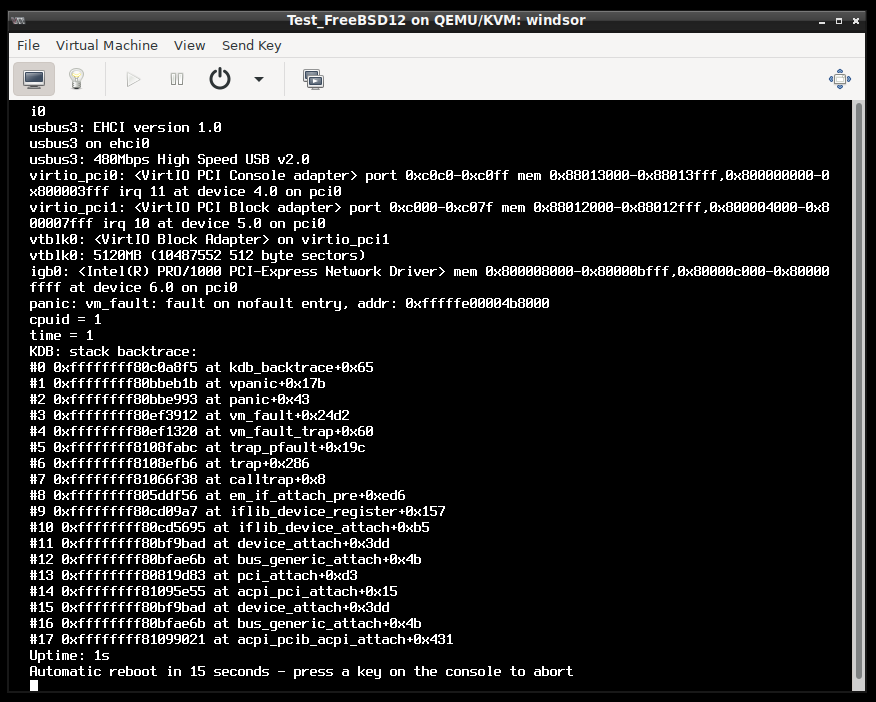Switch to fullscreen view icon
This screenshot has height=702, width=876.
pos(840,79)
